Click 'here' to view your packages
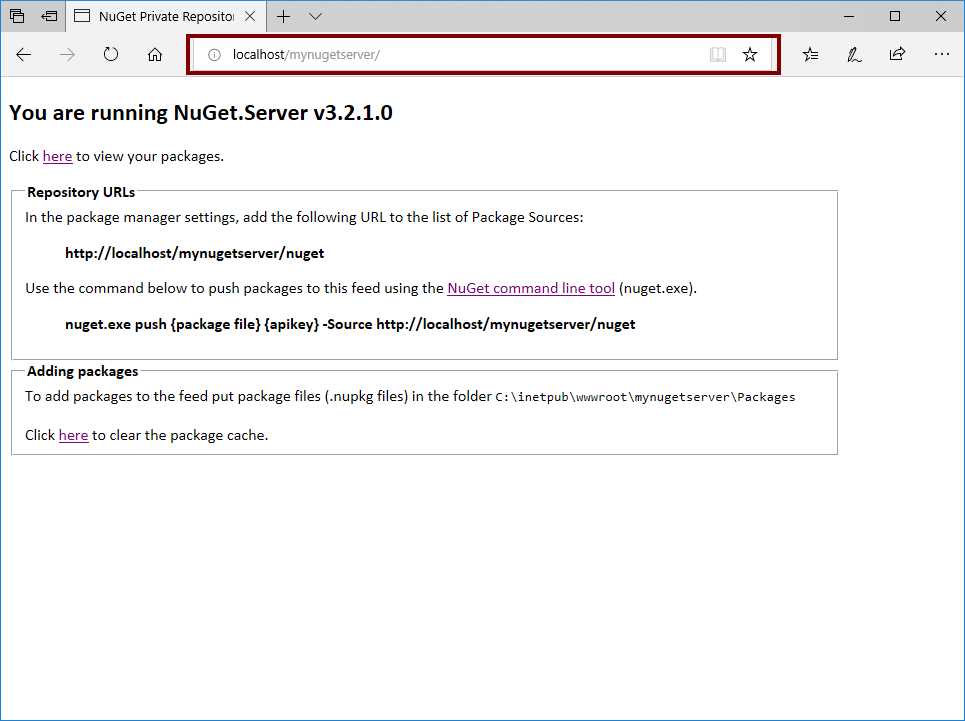Screen dimensions: 965x721 tap(57, 156)
